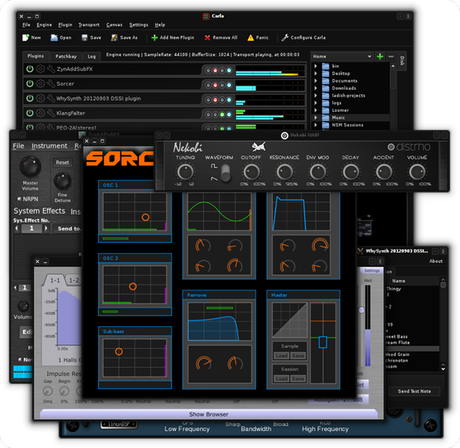Screen dimensions: 460x448
Task: Click the Sample Load button in Sorcer
Action: pos(281,356)
